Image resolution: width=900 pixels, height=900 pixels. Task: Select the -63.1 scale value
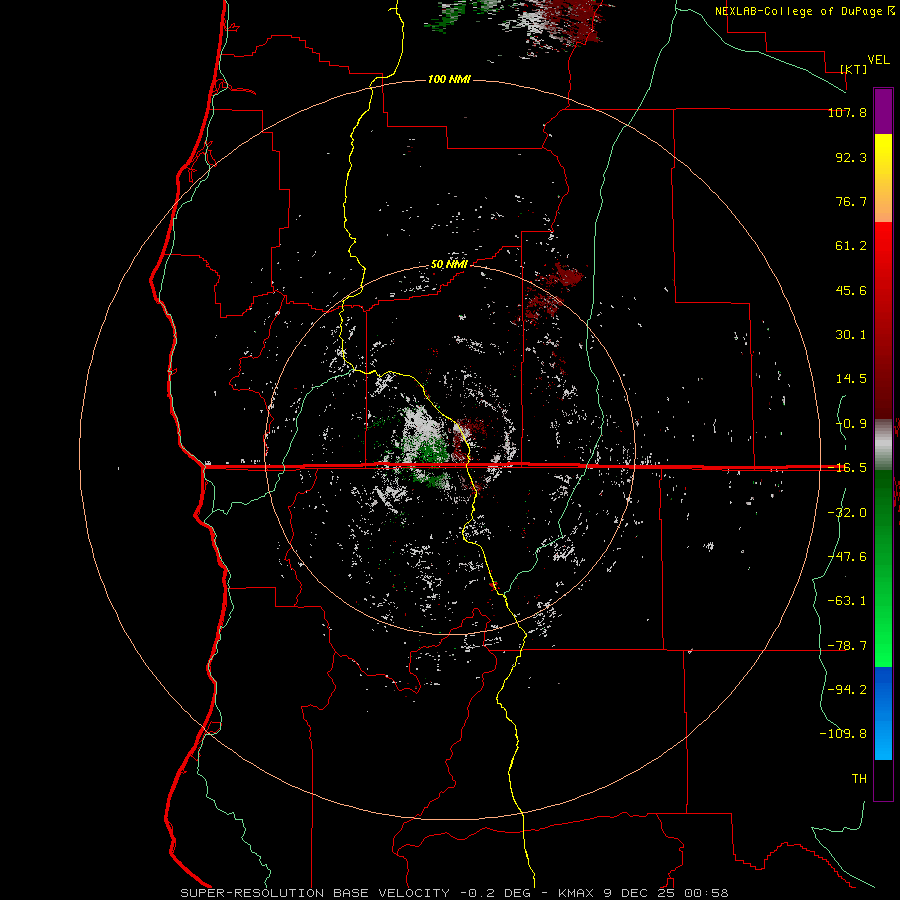point(847,601)
